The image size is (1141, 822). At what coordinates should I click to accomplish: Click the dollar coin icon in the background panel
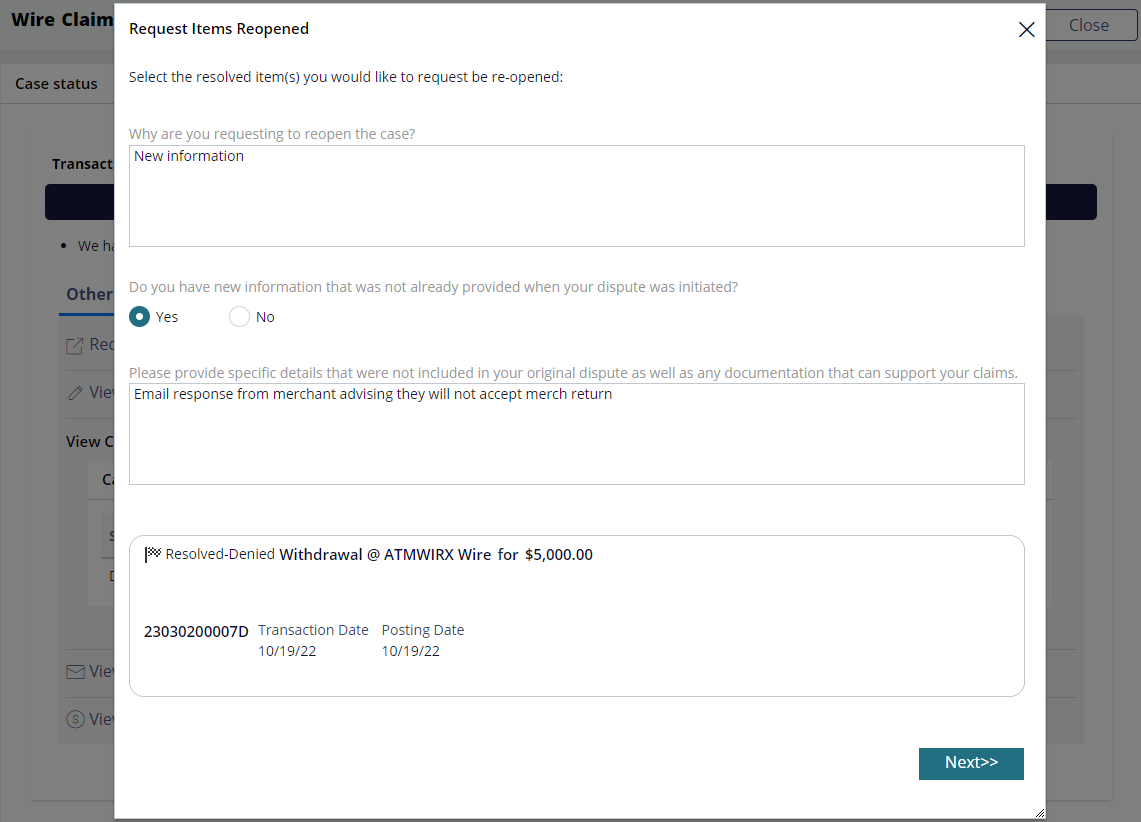[x=75, y=719]
